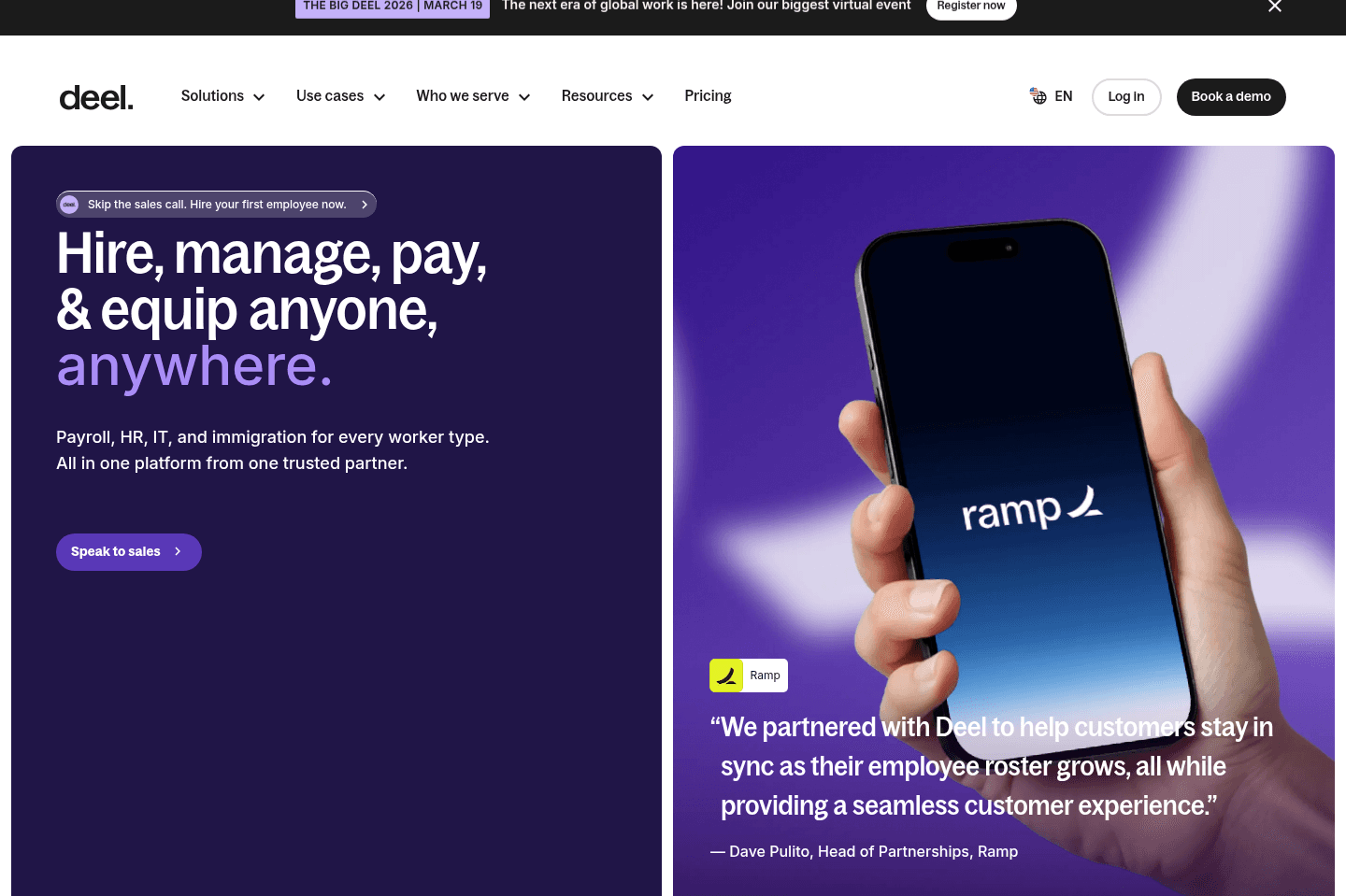Click the deel. logo
The height and width of the screenshot is (896, 1346).
[x=96, y=97]
